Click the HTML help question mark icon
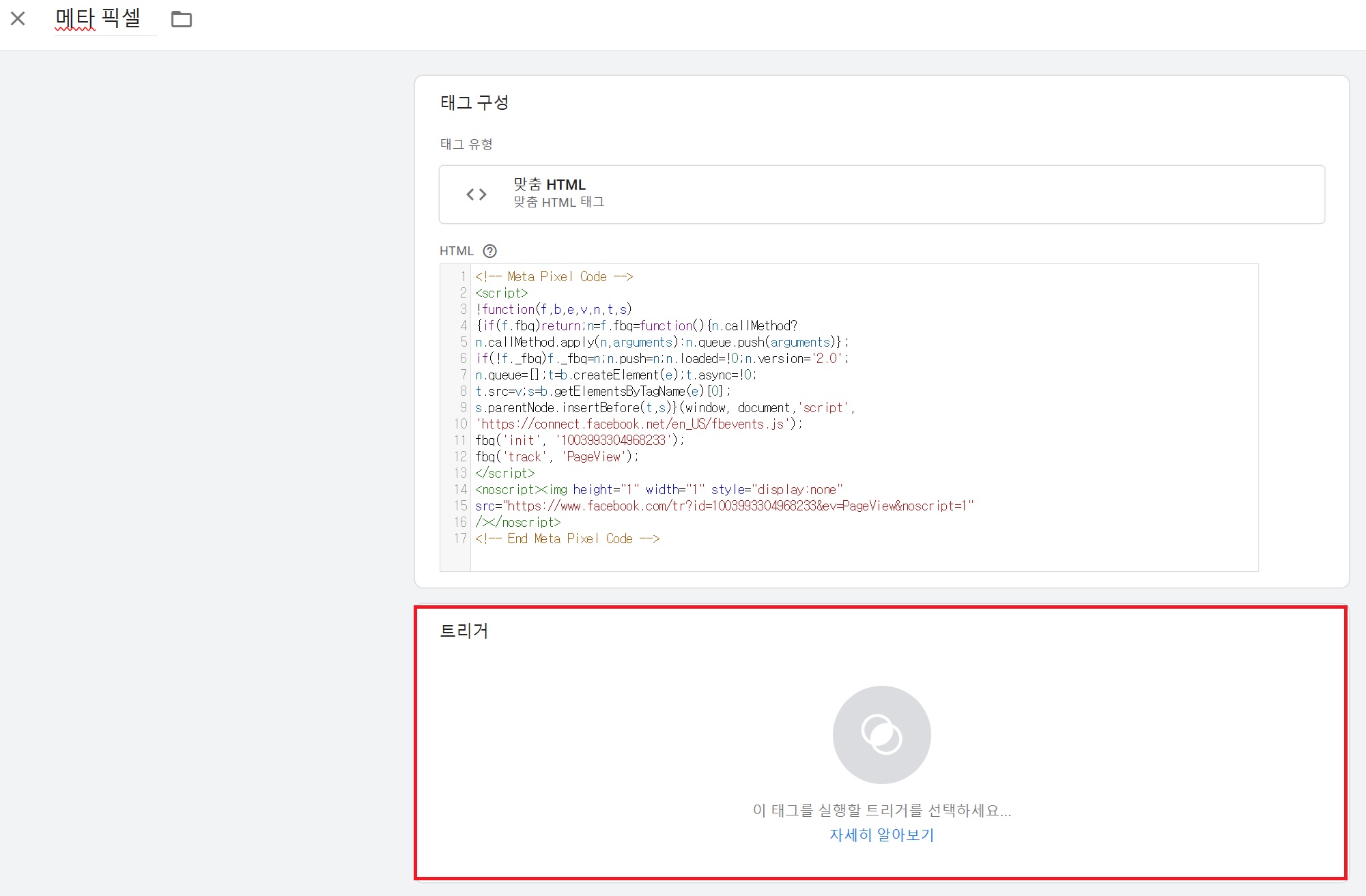 [489, 251]
